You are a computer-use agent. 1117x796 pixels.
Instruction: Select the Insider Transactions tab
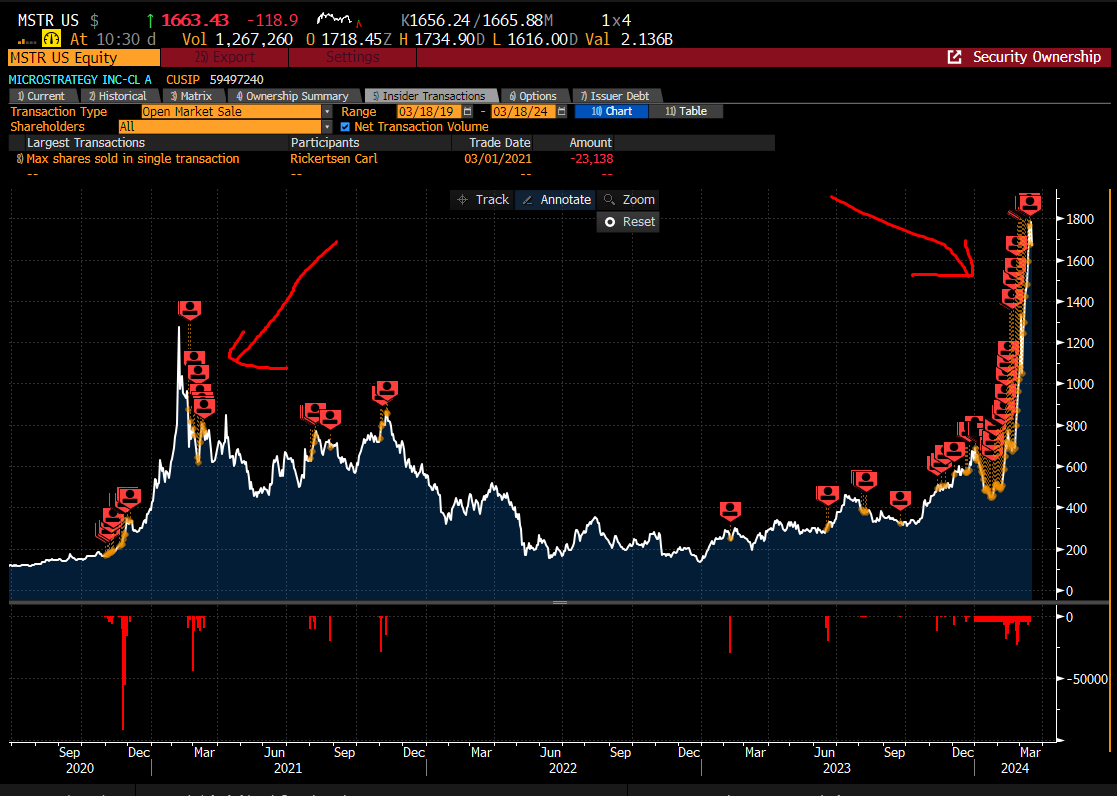(430, 95)
